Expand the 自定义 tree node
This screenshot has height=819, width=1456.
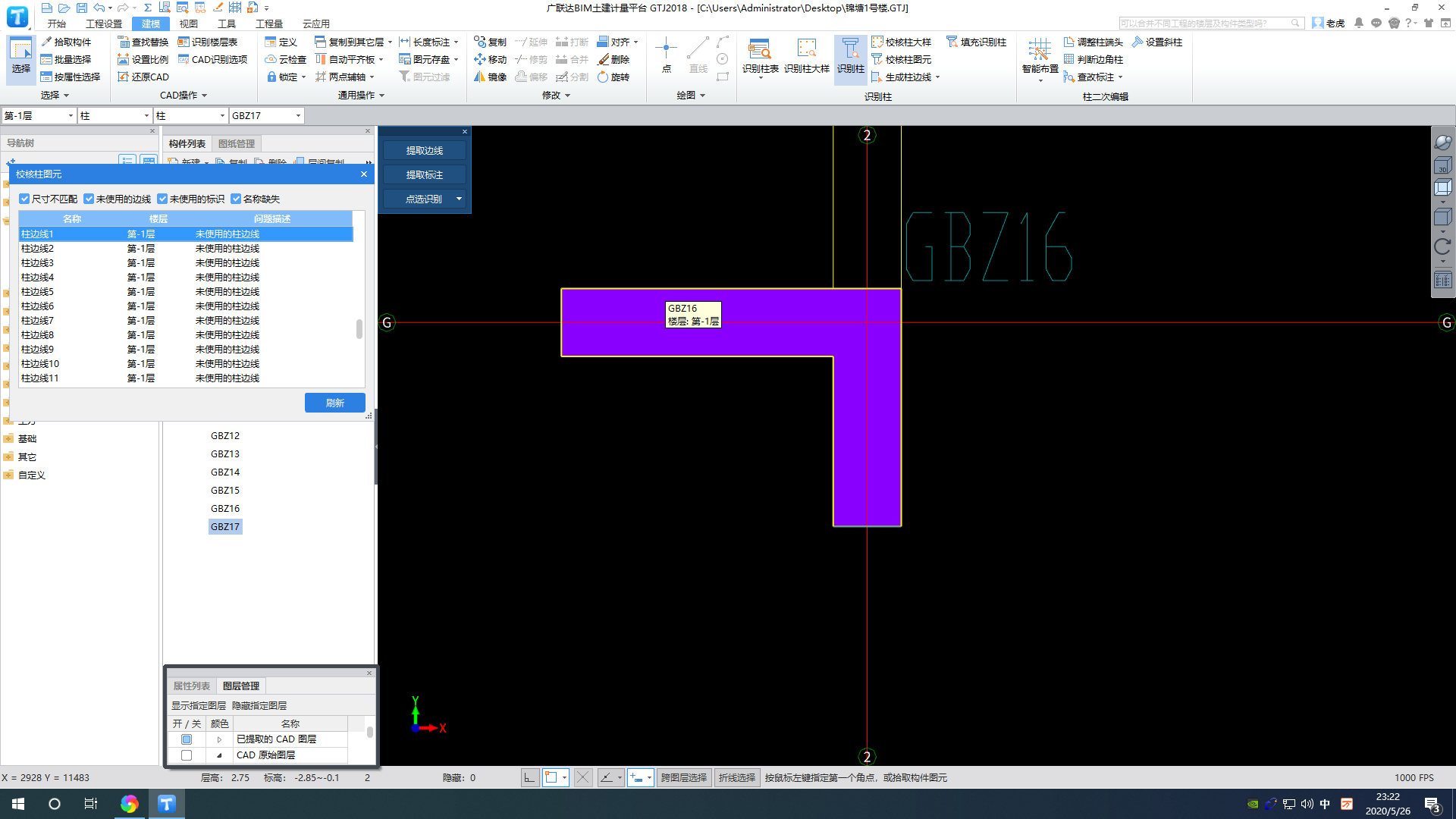pyautogui.click(x=8, y=475)
